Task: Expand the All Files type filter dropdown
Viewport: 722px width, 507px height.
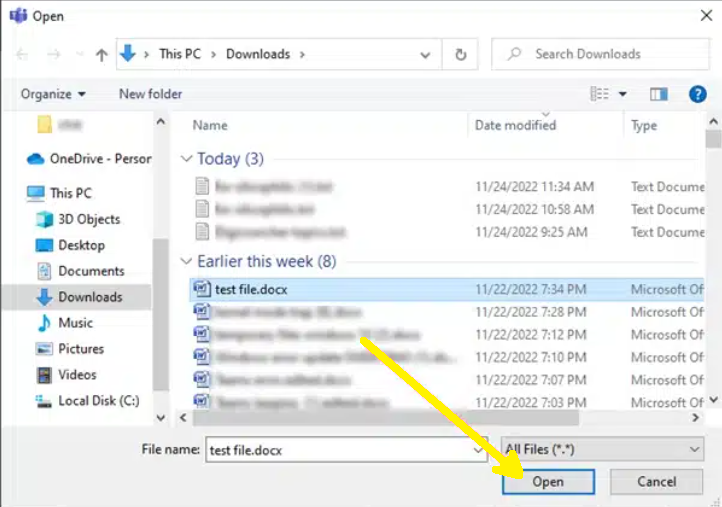Action: click(602, 450)
